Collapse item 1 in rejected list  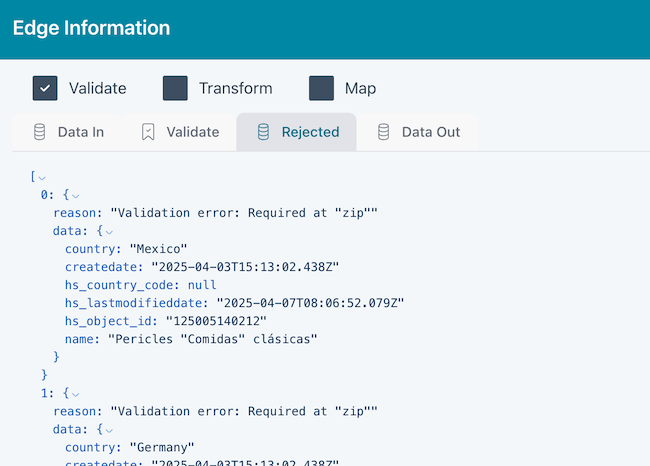click(75, 393)
